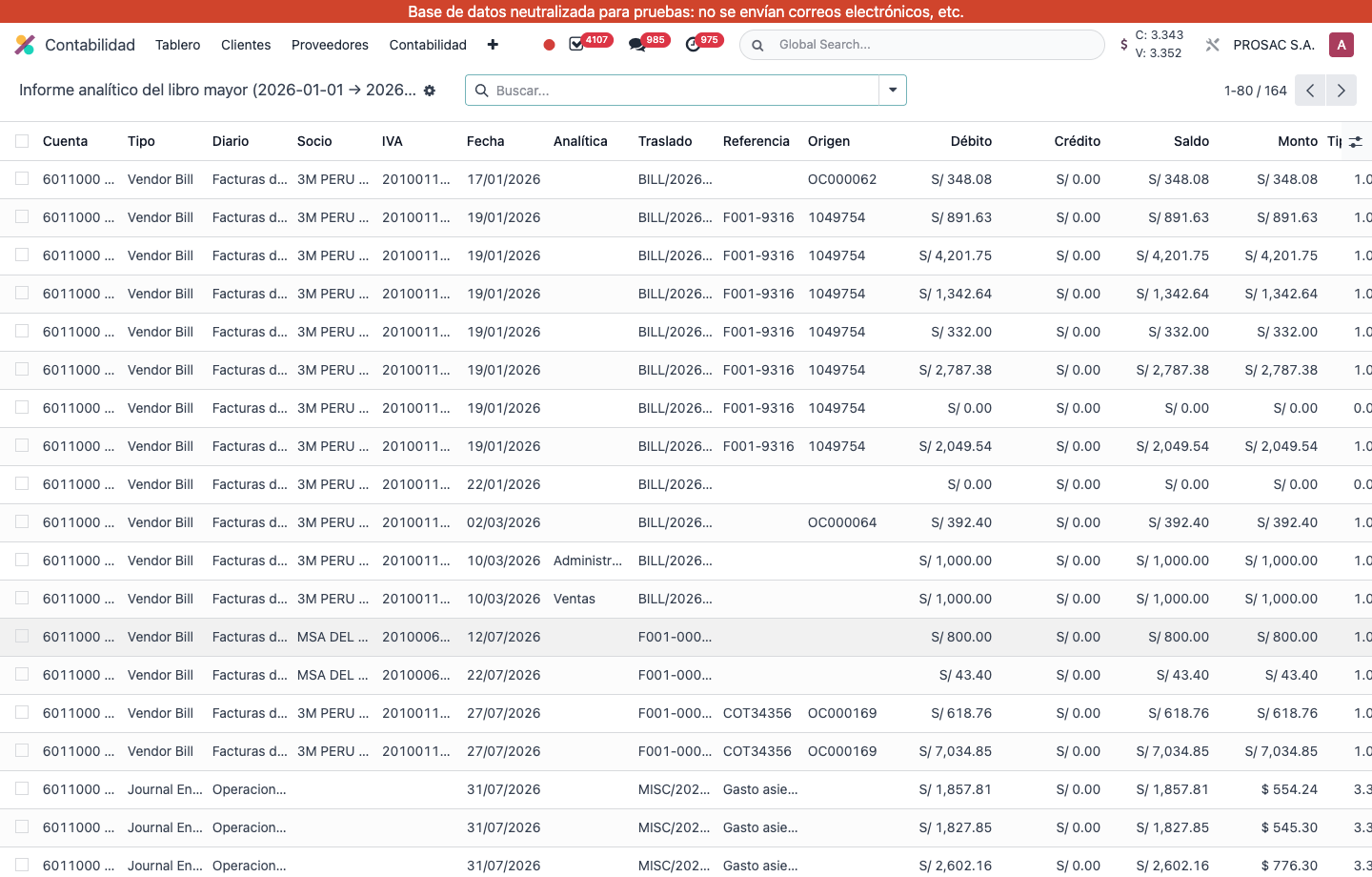Click the magnifier icon in Buscar field
Screen dimensions: 1372x877
pos(482,91)
